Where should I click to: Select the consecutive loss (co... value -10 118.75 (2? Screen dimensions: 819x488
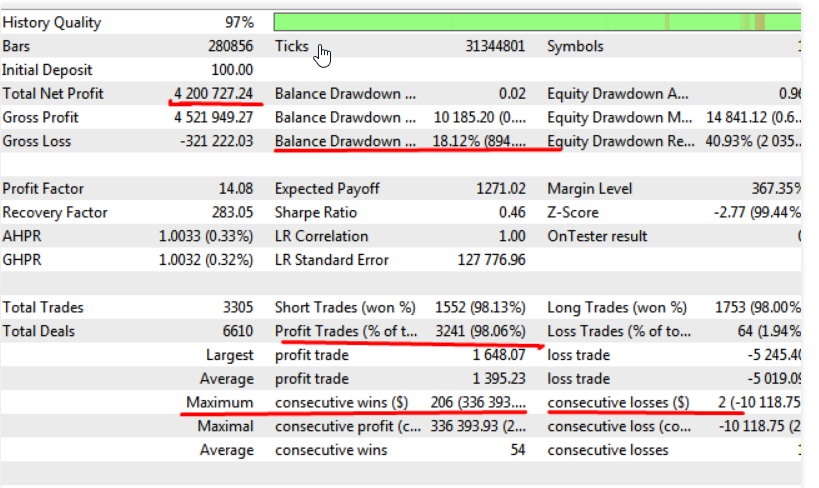[x=759, y=426]
